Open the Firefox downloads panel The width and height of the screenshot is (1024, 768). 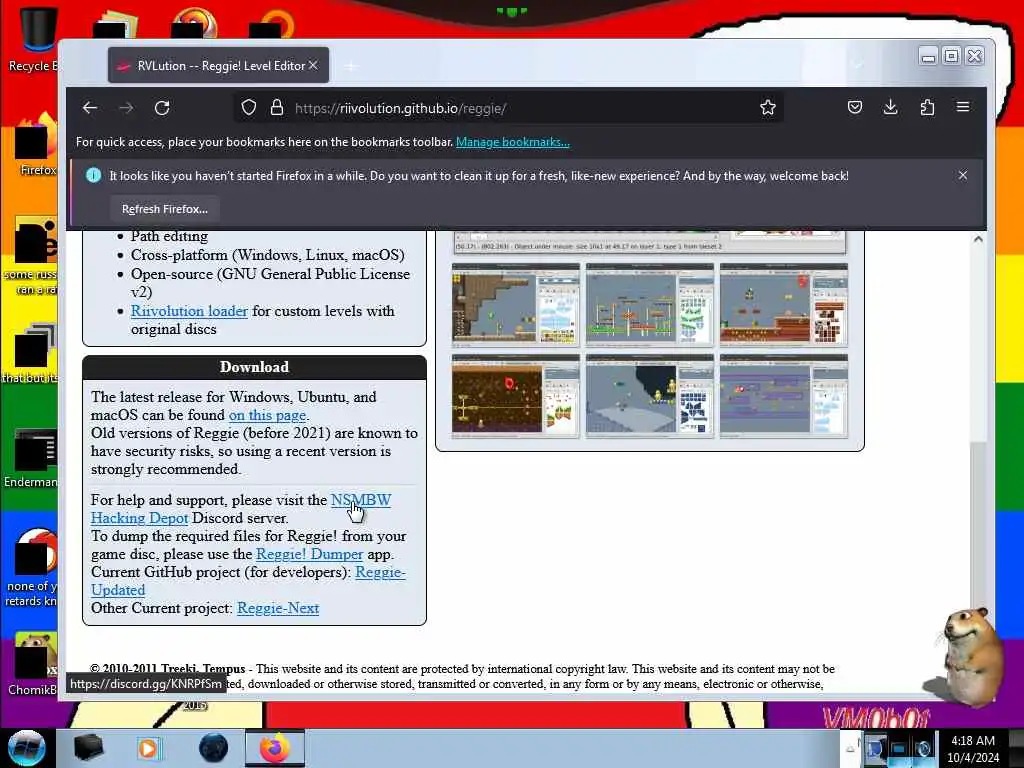(x=891, y=107)
